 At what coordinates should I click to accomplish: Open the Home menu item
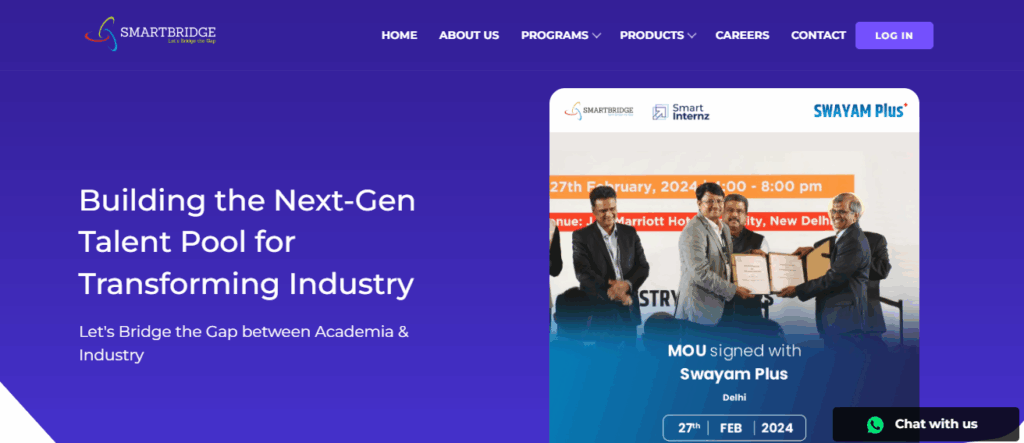click(x=399, y=35)
